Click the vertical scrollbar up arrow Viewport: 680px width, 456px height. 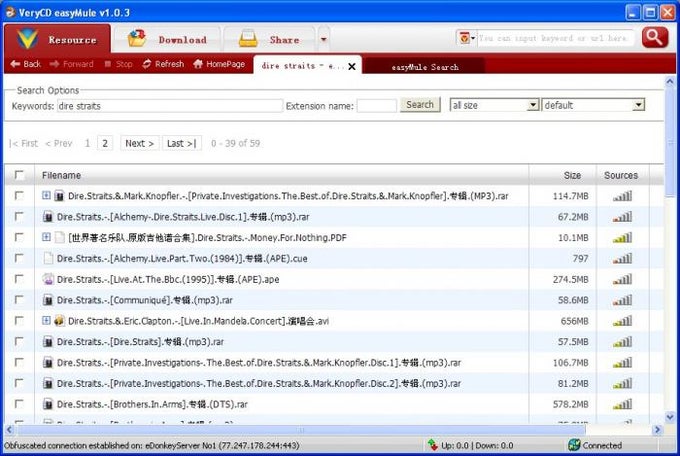click(670, 81)
